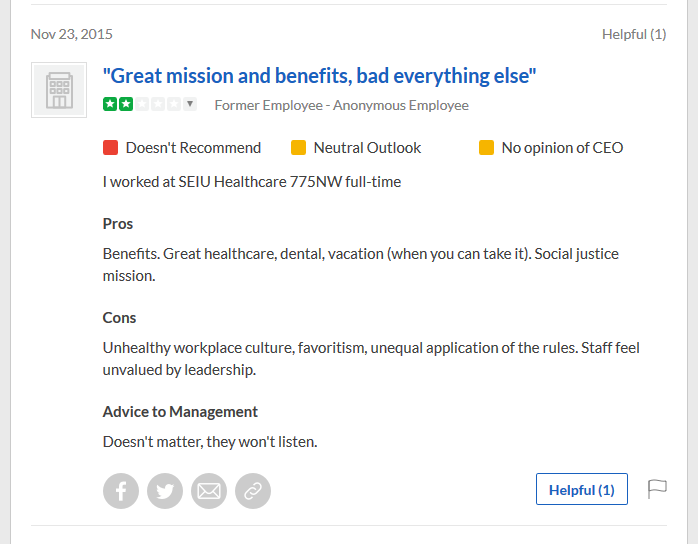Click the Cons section heading
Screen dimensions: 698x544
(x=119, y=317)
